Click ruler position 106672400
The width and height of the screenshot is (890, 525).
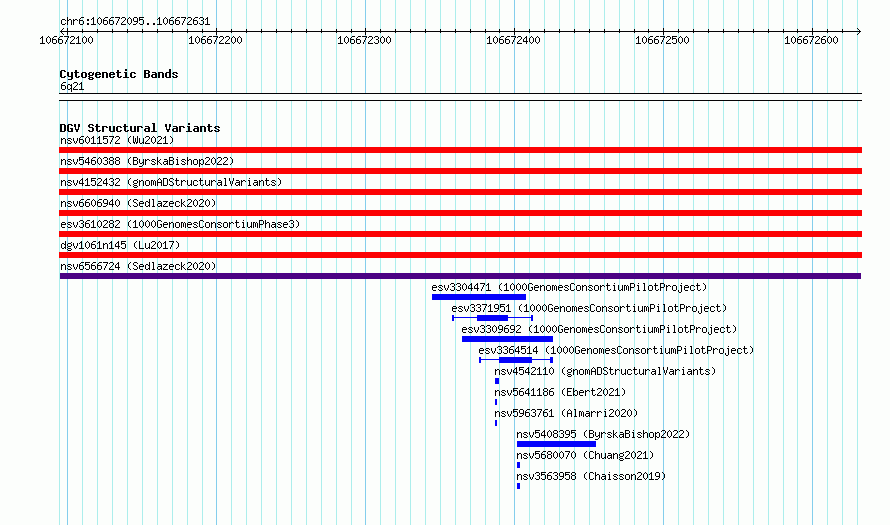pos(514,40)
